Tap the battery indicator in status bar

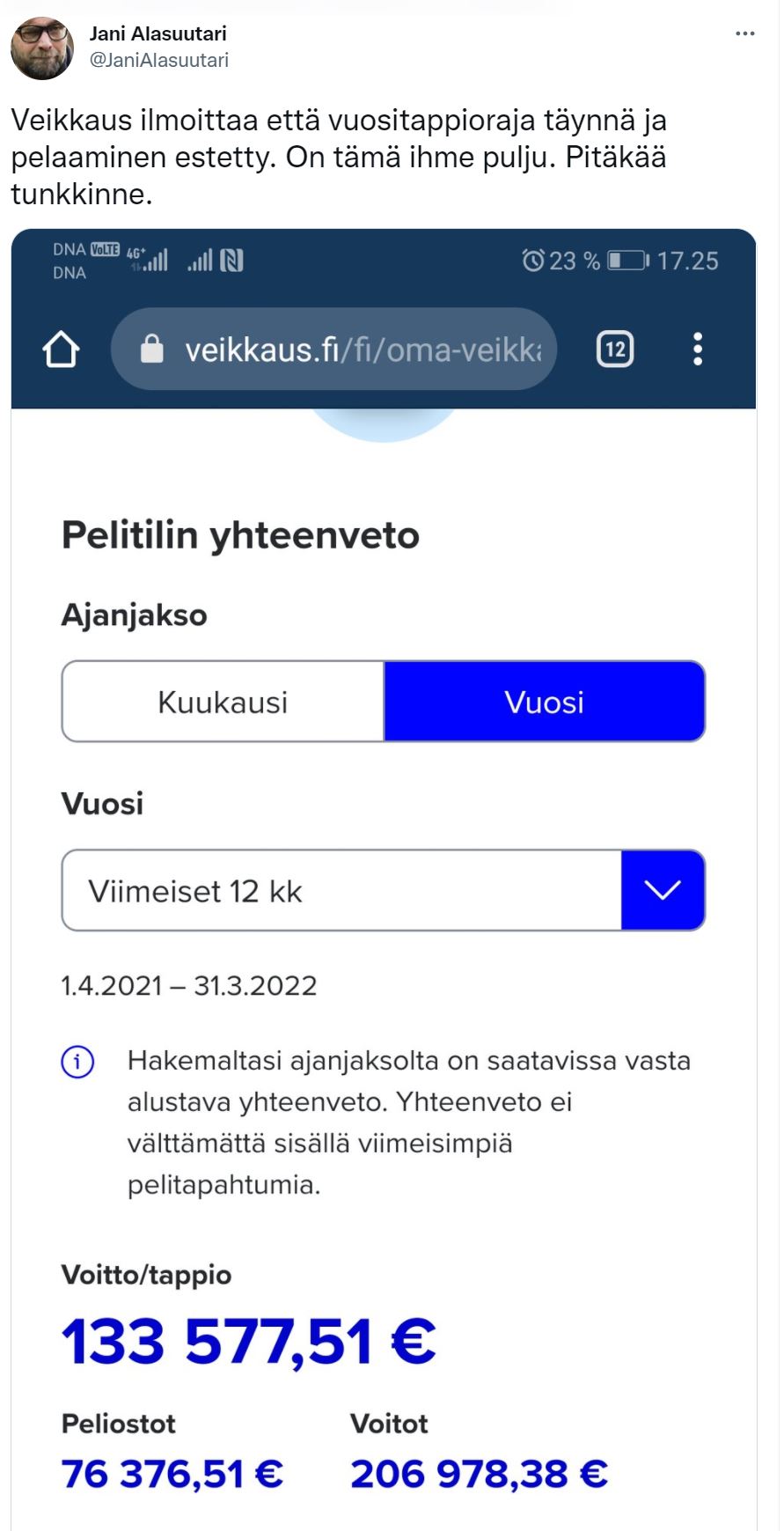pos(628,261)
